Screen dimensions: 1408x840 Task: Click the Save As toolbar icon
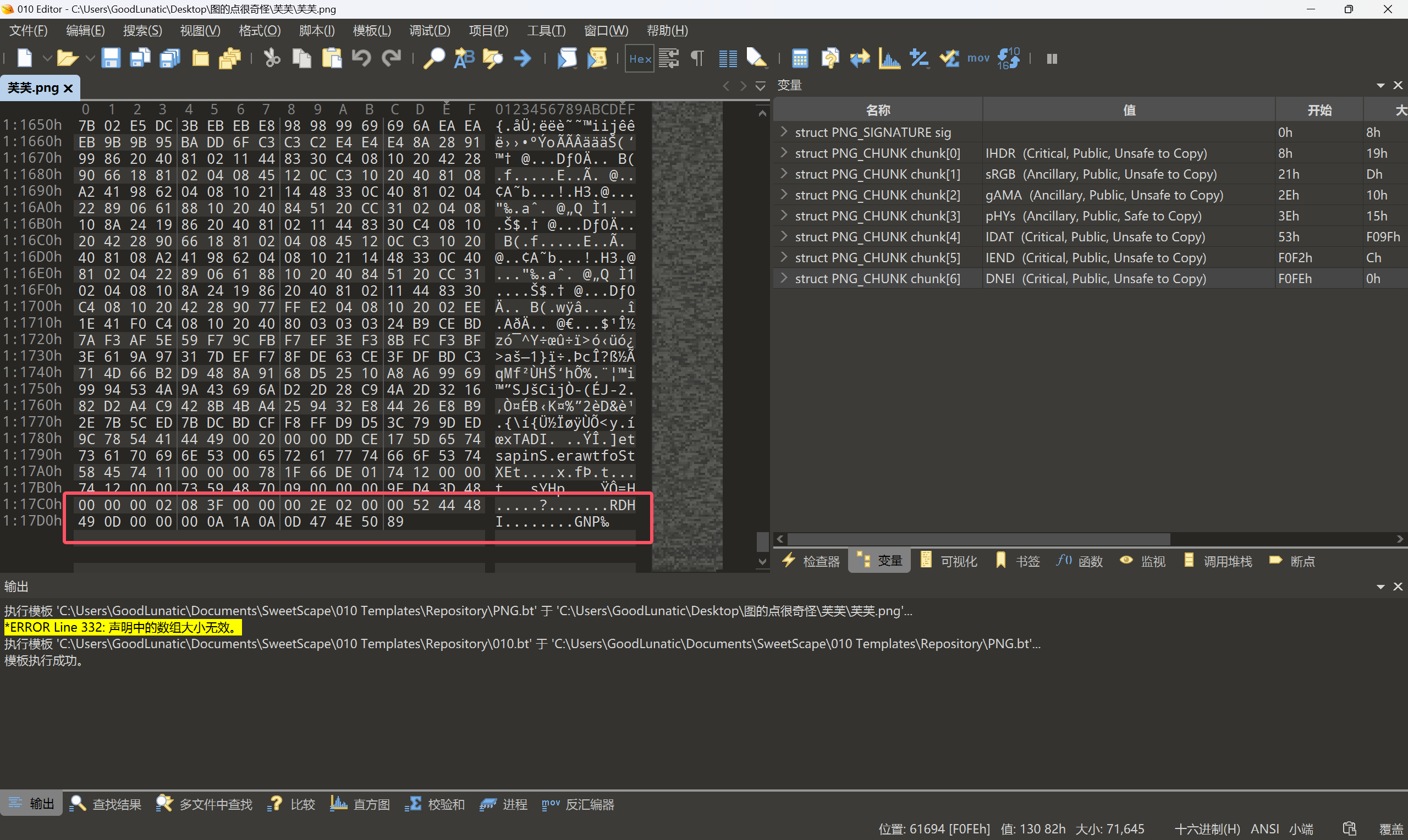pos(140,58)
